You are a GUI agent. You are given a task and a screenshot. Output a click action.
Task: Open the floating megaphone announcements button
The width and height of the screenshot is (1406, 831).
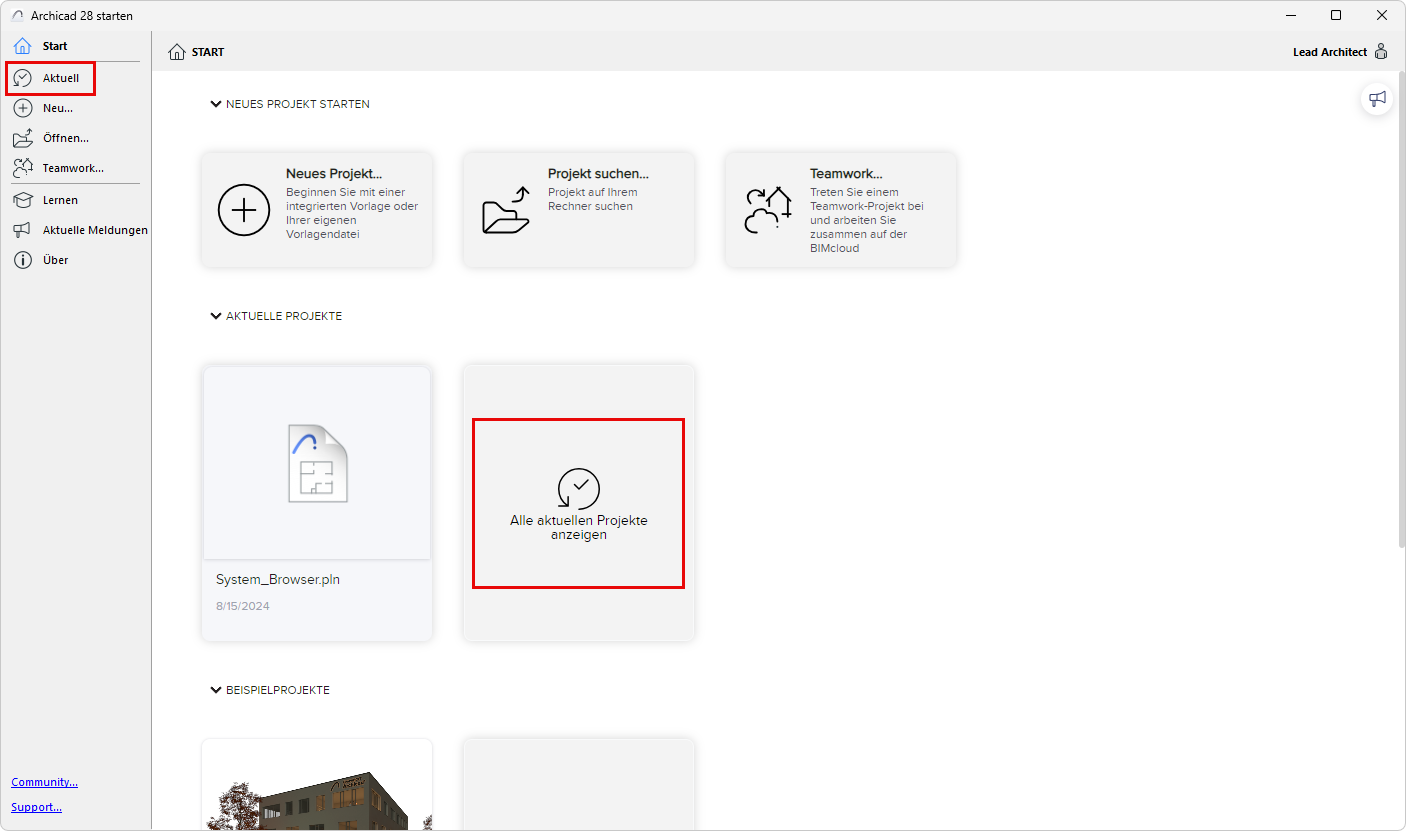coord(1378,99)
